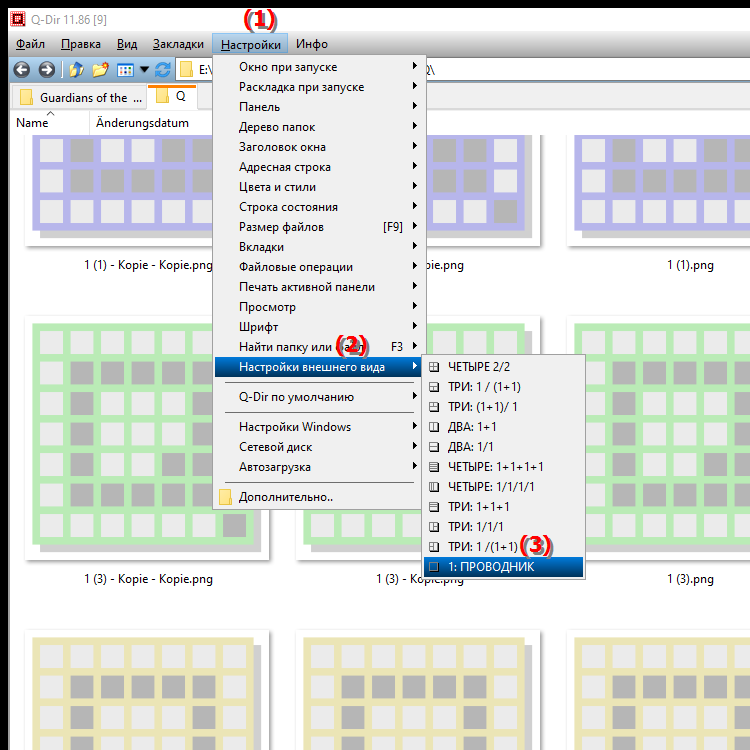Click the Дополнительно.. folder icon
The height and width of the screenshot is (750, 750).
[225, 497]
